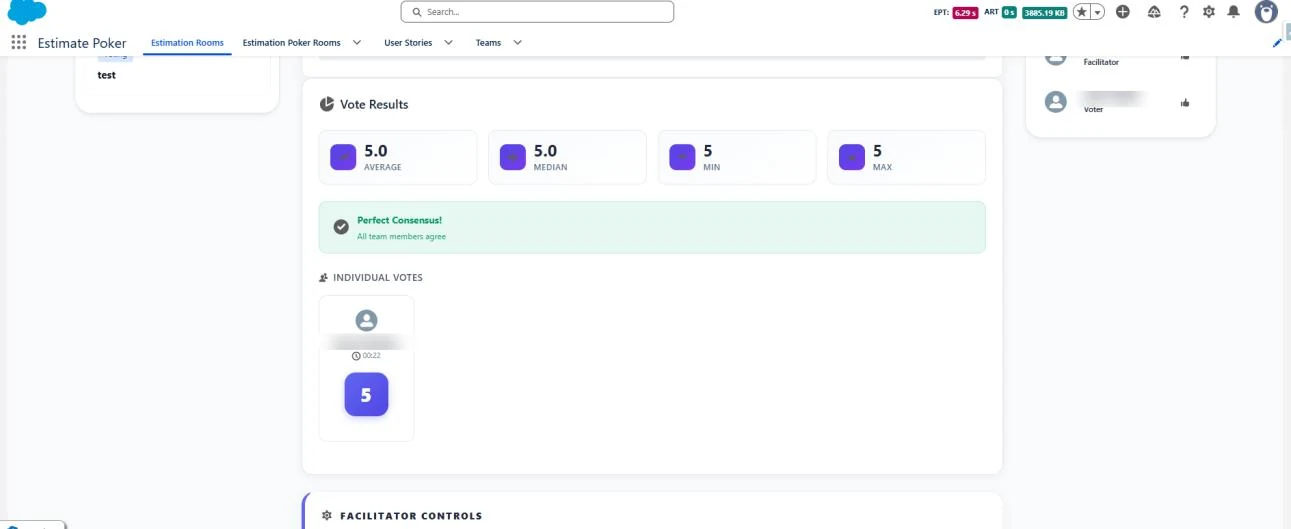Click the Salesforce cloud logo

[x=27, y=12]
